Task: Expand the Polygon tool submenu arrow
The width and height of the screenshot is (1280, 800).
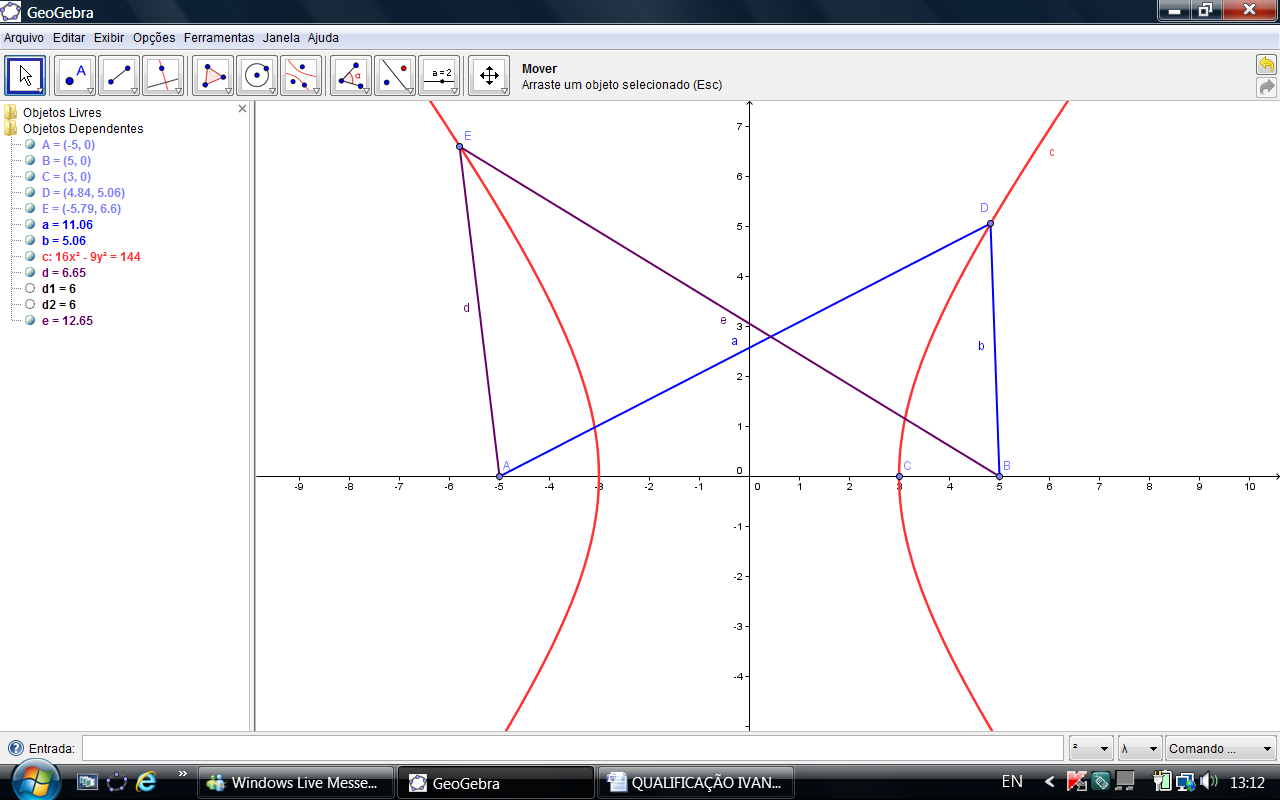Action: tap(228, 91)
